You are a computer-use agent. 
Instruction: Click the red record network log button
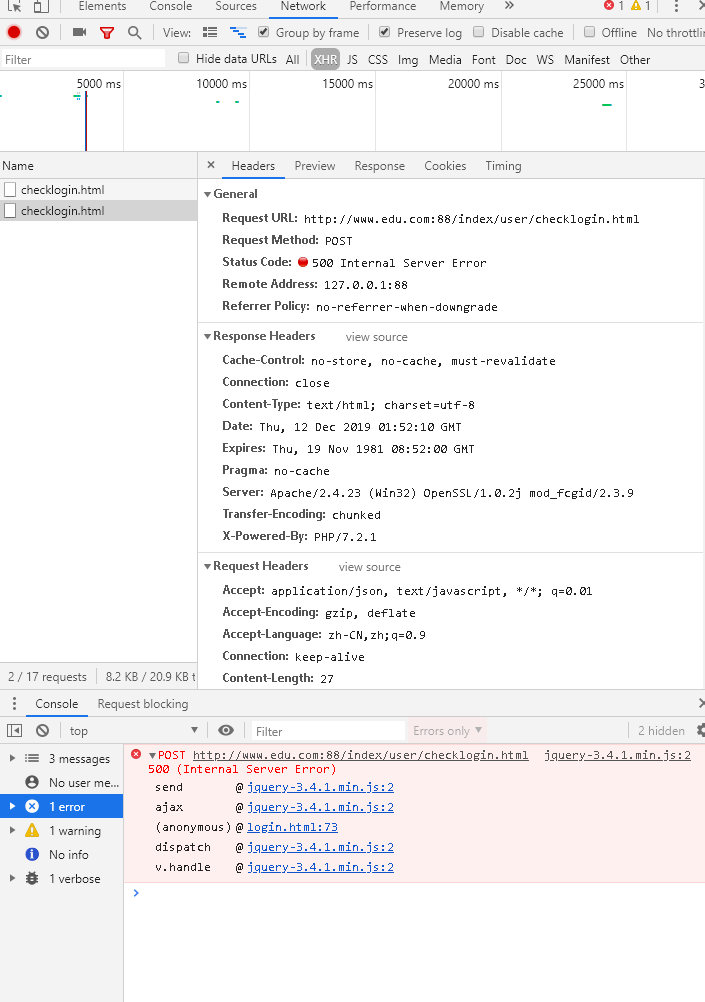tap(14, 32)
